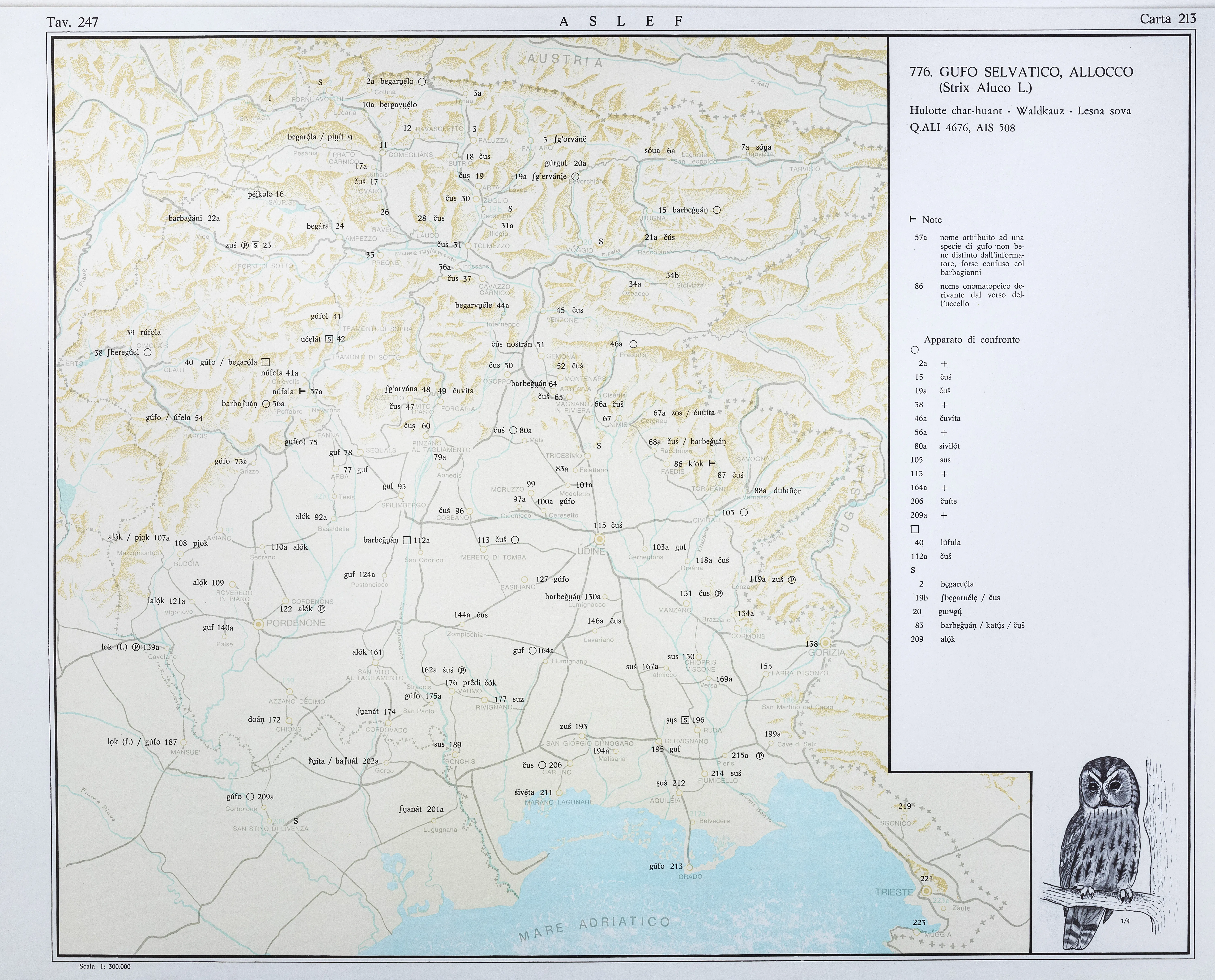Click the Scala 1: 300.000 text
This screenshot has height=980, width=1215.
coord(105,966)
